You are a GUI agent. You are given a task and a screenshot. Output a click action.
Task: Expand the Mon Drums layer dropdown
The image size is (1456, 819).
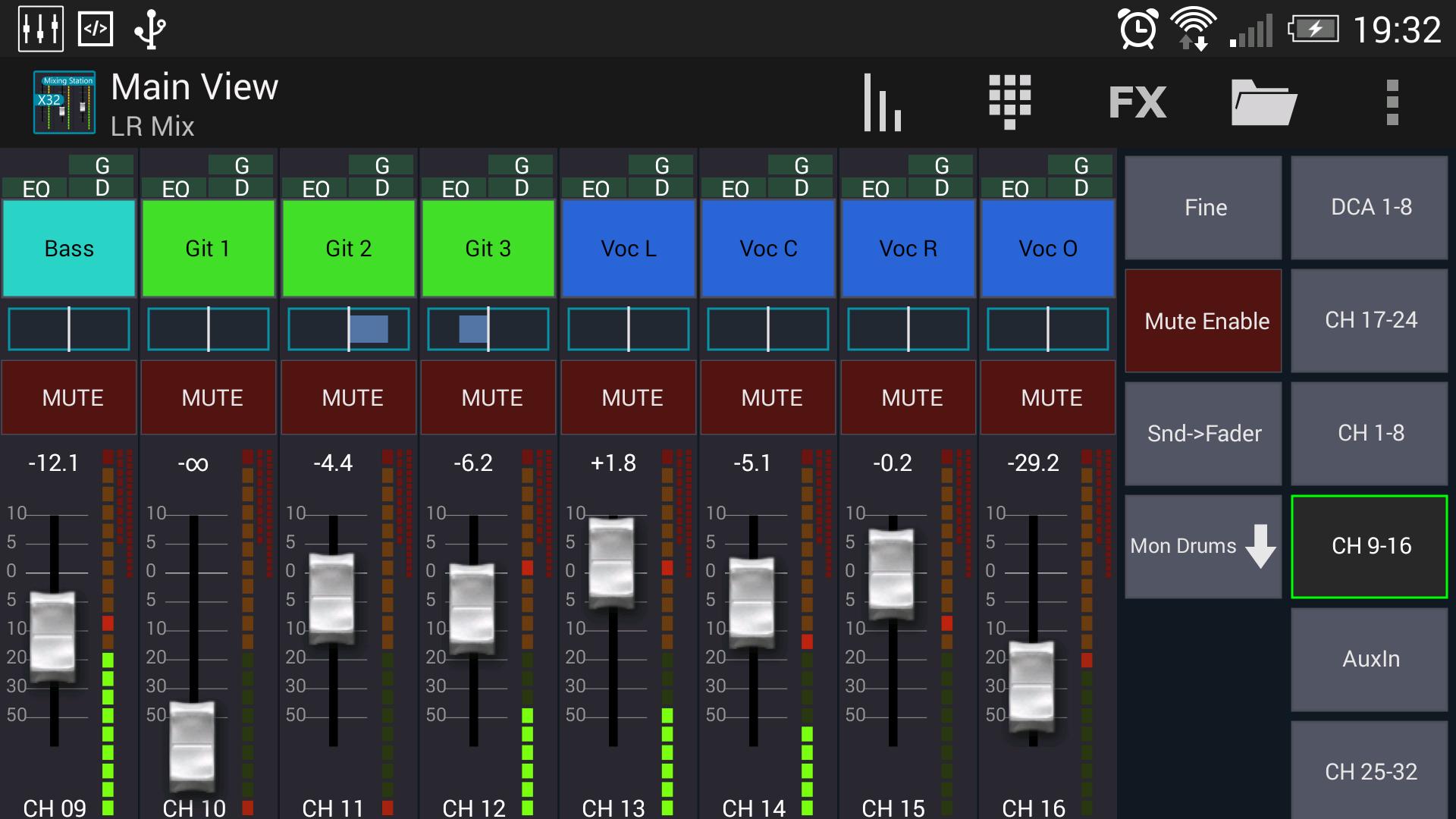[1203, 545]
